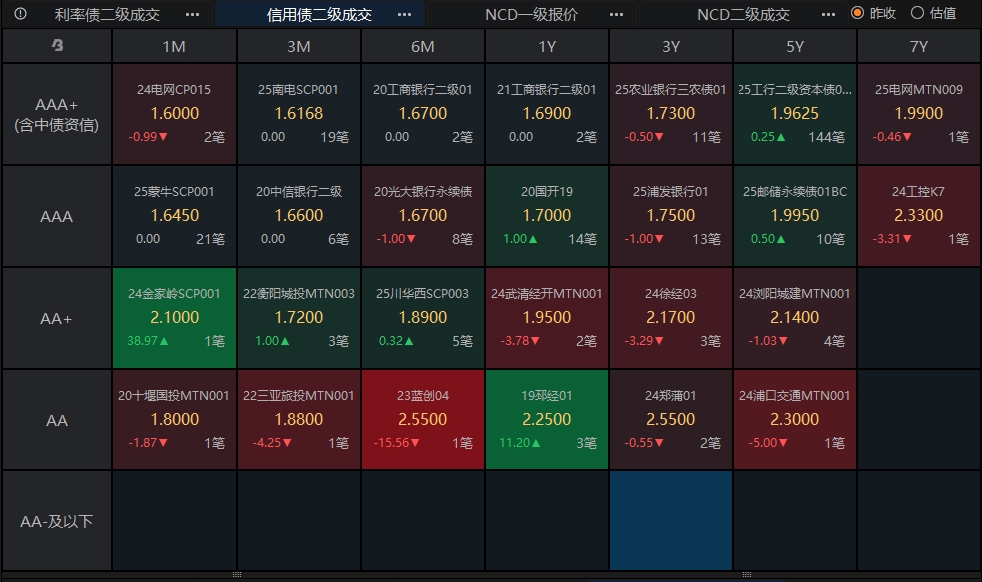Open the 24浏阳城建MTN001 cell
The width and height of the screenshot is (982, 582).
click(795, 318)
